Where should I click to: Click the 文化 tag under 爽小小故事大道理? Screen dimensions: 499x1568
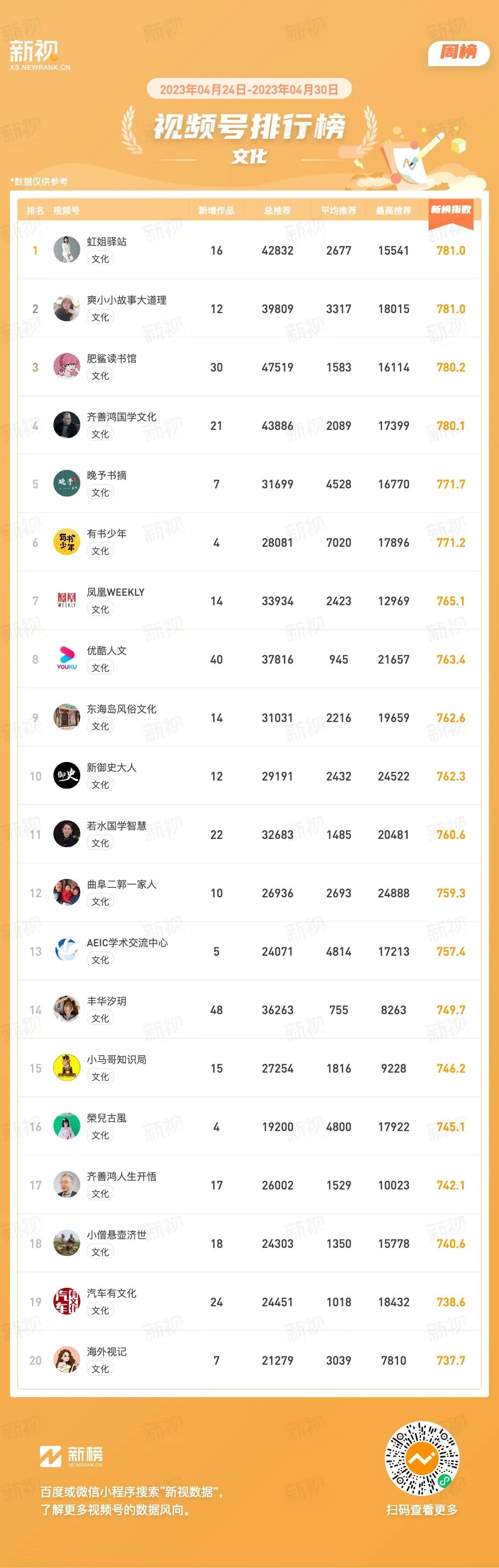(x=100, y=317)
